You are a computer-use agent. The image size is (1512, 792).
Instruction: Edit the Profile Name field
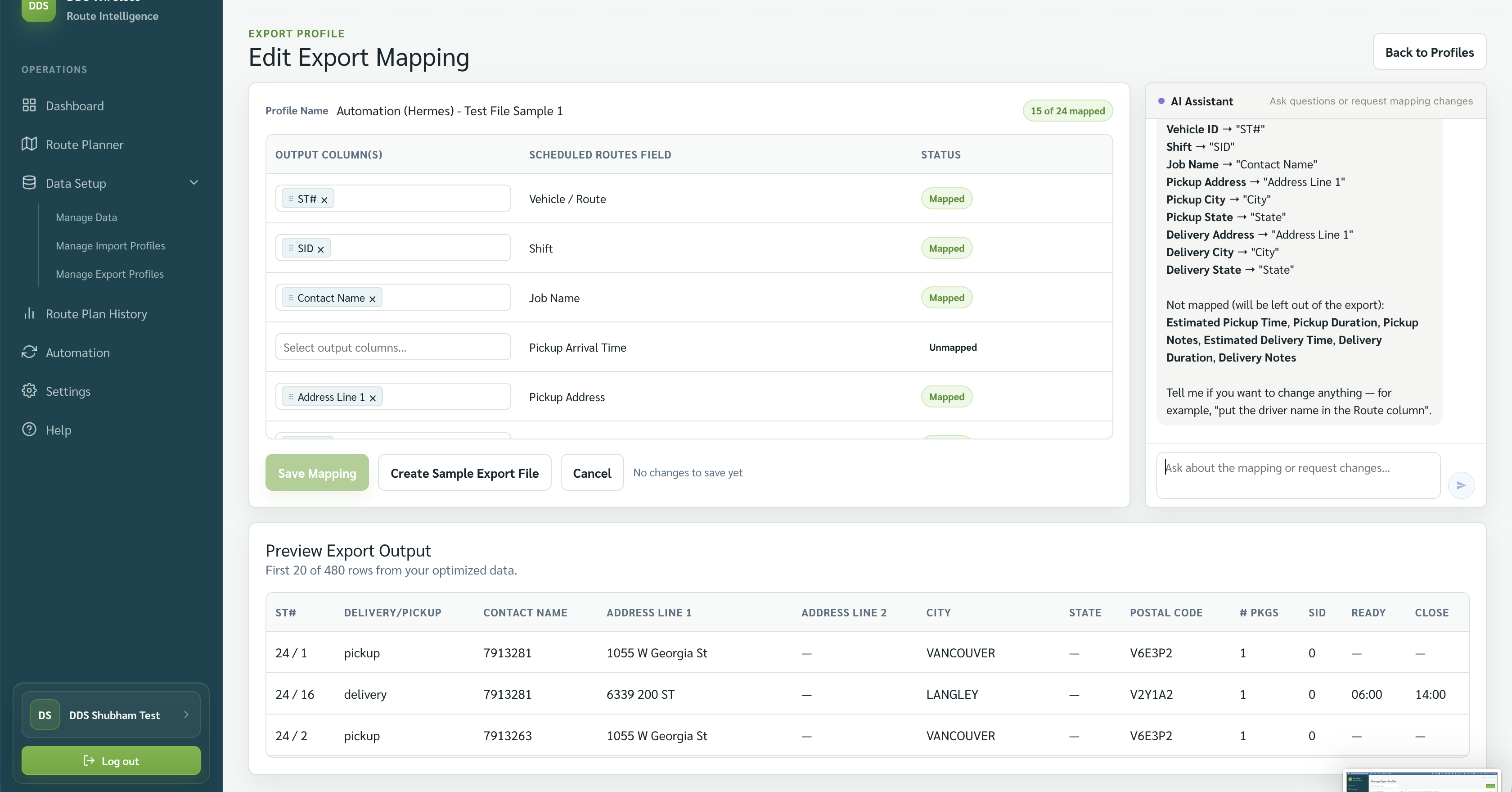pos(450,111)
